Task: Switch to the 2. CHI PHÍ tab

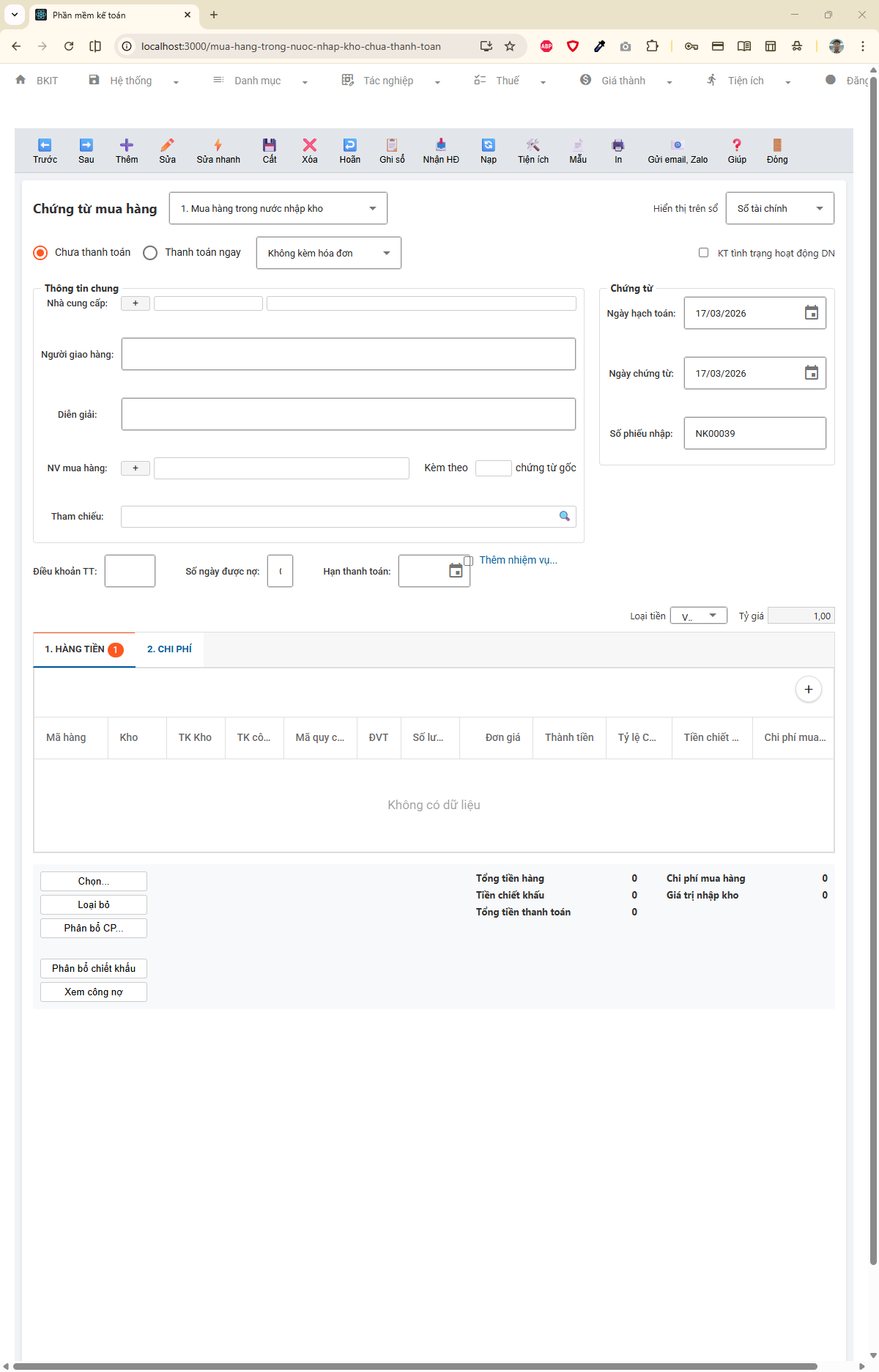Action: 169,649
